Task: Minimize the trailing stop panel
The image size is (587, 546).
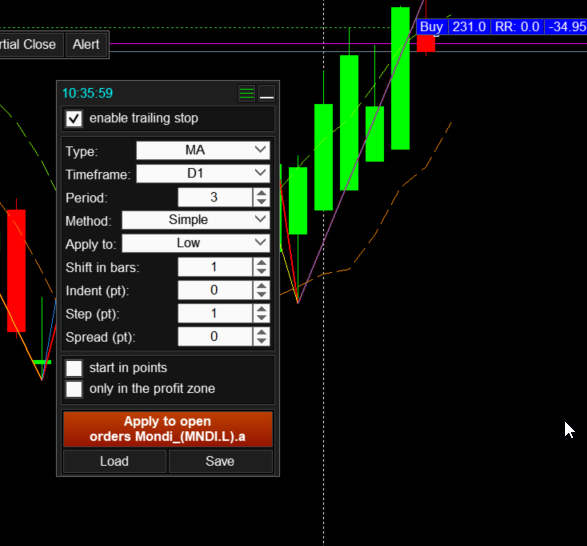Action: (x=267, y=93)
